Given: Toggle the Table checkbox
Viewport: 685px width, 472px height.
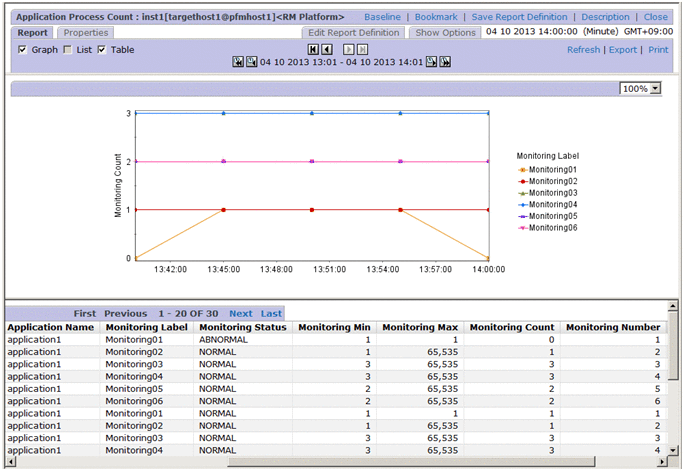Looking at the screenshot, I should (x=102, y=50).
